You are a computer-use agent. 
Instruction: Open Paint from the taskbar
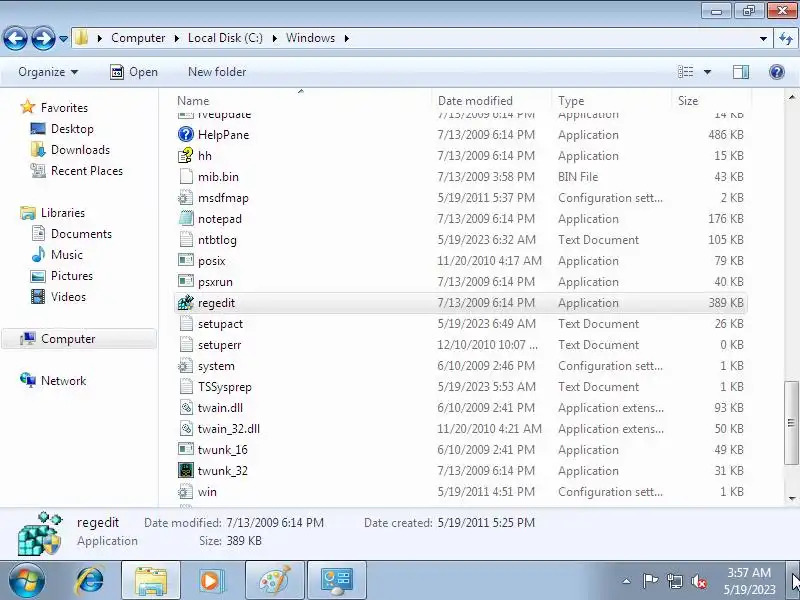click(x=274, y=580)
